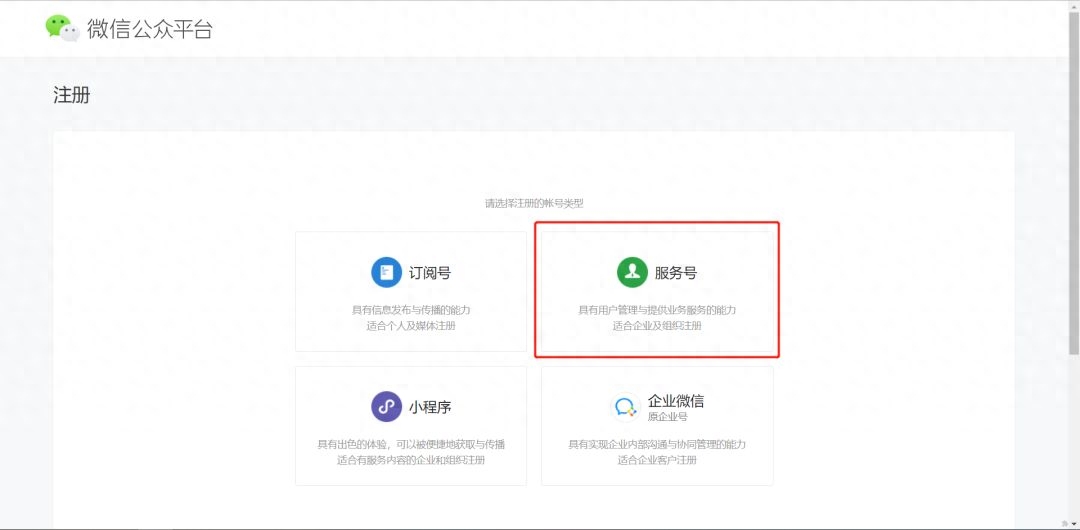Click the WeChat logo in the header
Screen dimensions: 1080x530
[62, 28]
